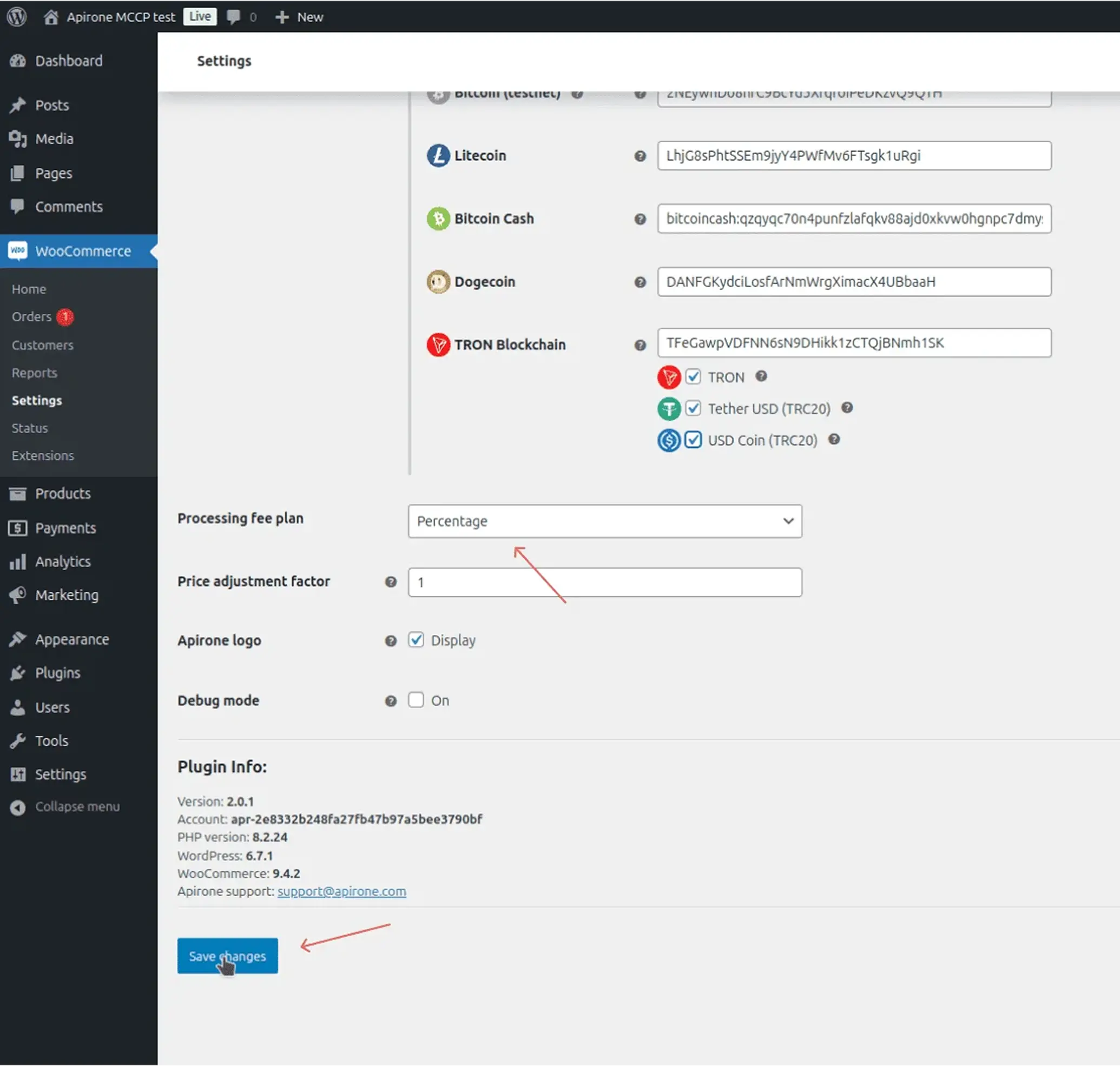Click the Dogecoin coin logo
This screenshot has height=1066, width=1120.
(x=438, y=282)
